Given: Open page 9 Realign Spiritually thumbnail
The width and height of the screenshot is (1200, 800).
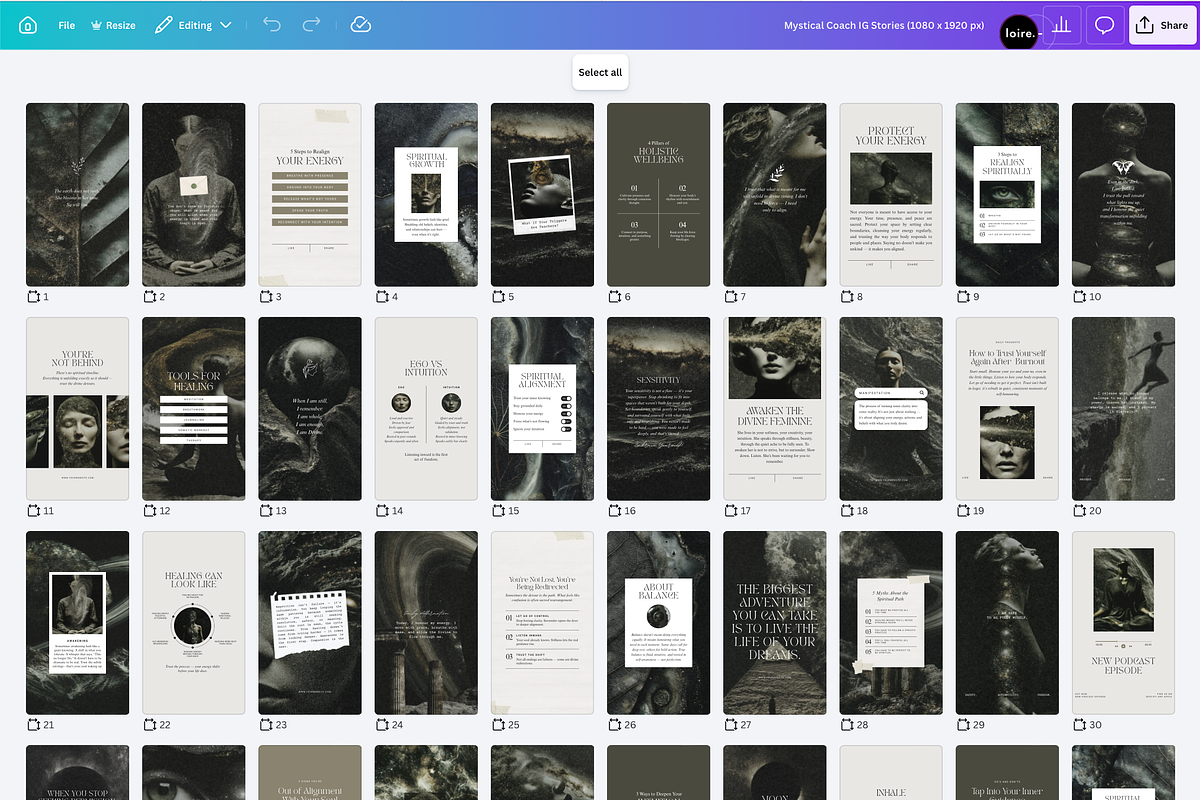Looking at the screenshot, I should click(1007, 194).
